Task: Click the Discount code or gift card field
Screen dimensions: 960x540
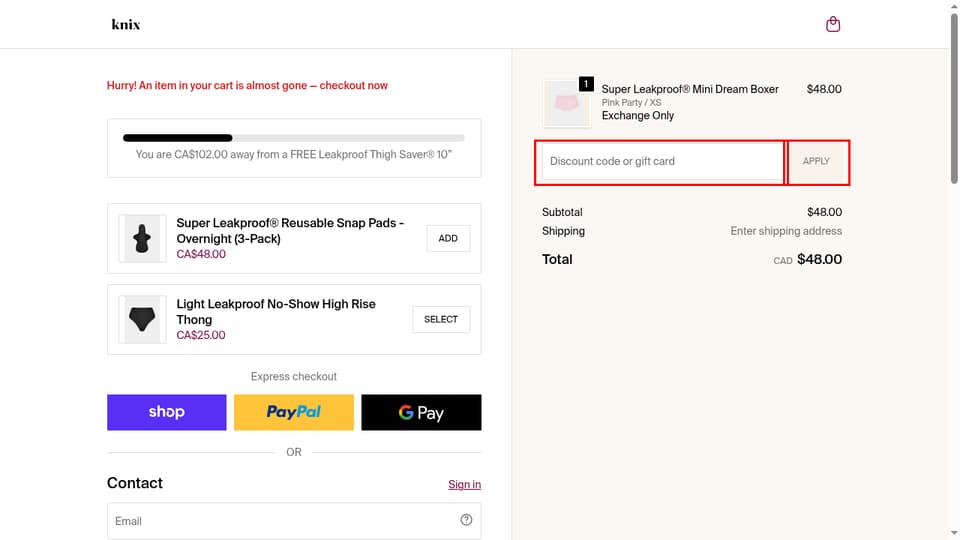Action: click(662, 161)
